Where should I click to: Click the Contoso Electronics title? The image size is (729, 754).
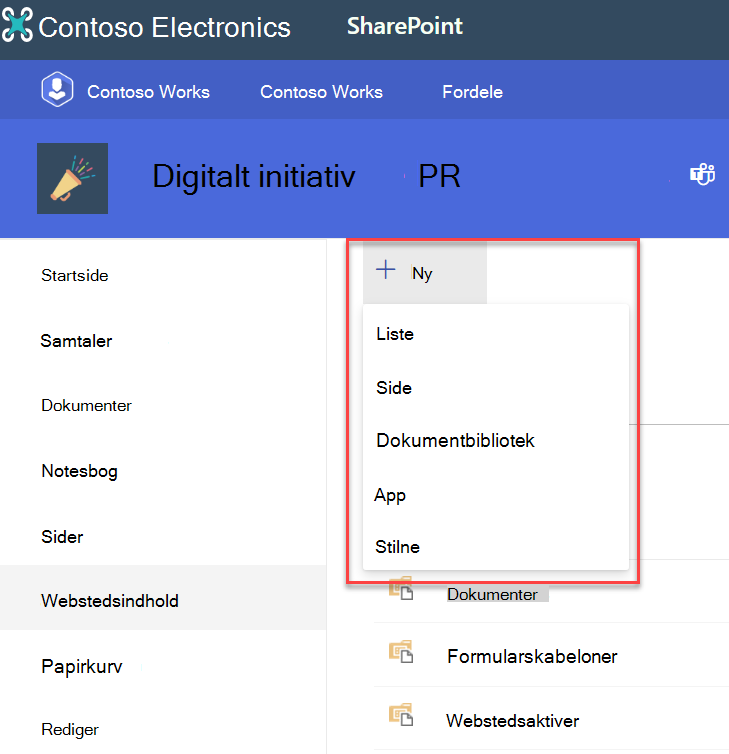tap(164, 27)
